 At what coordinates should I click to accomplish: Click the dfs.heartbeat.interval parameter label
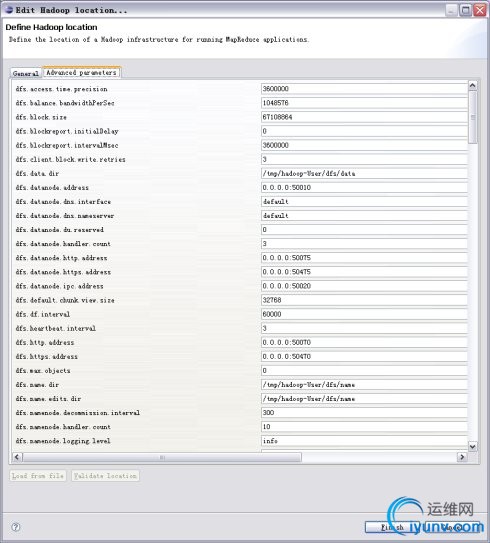pyautogui.click(x=56, y=328)
